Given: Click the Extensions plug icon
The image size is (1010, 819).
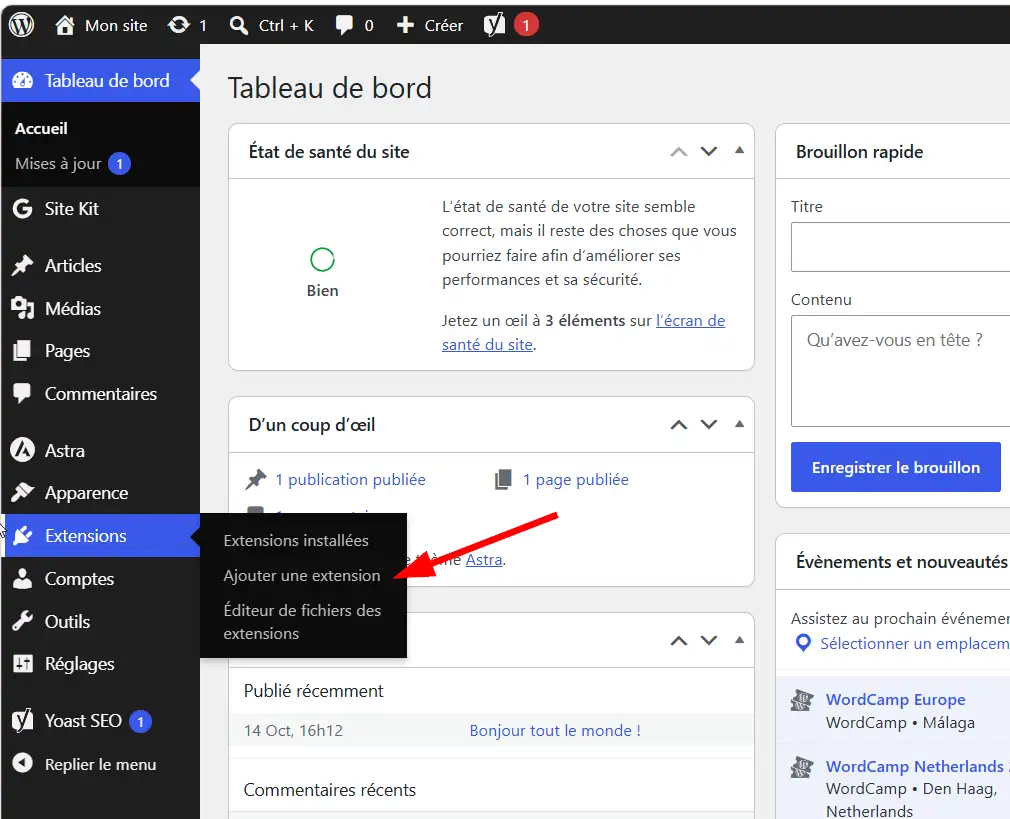Looking at the screenshot, I should pos(23,535).
